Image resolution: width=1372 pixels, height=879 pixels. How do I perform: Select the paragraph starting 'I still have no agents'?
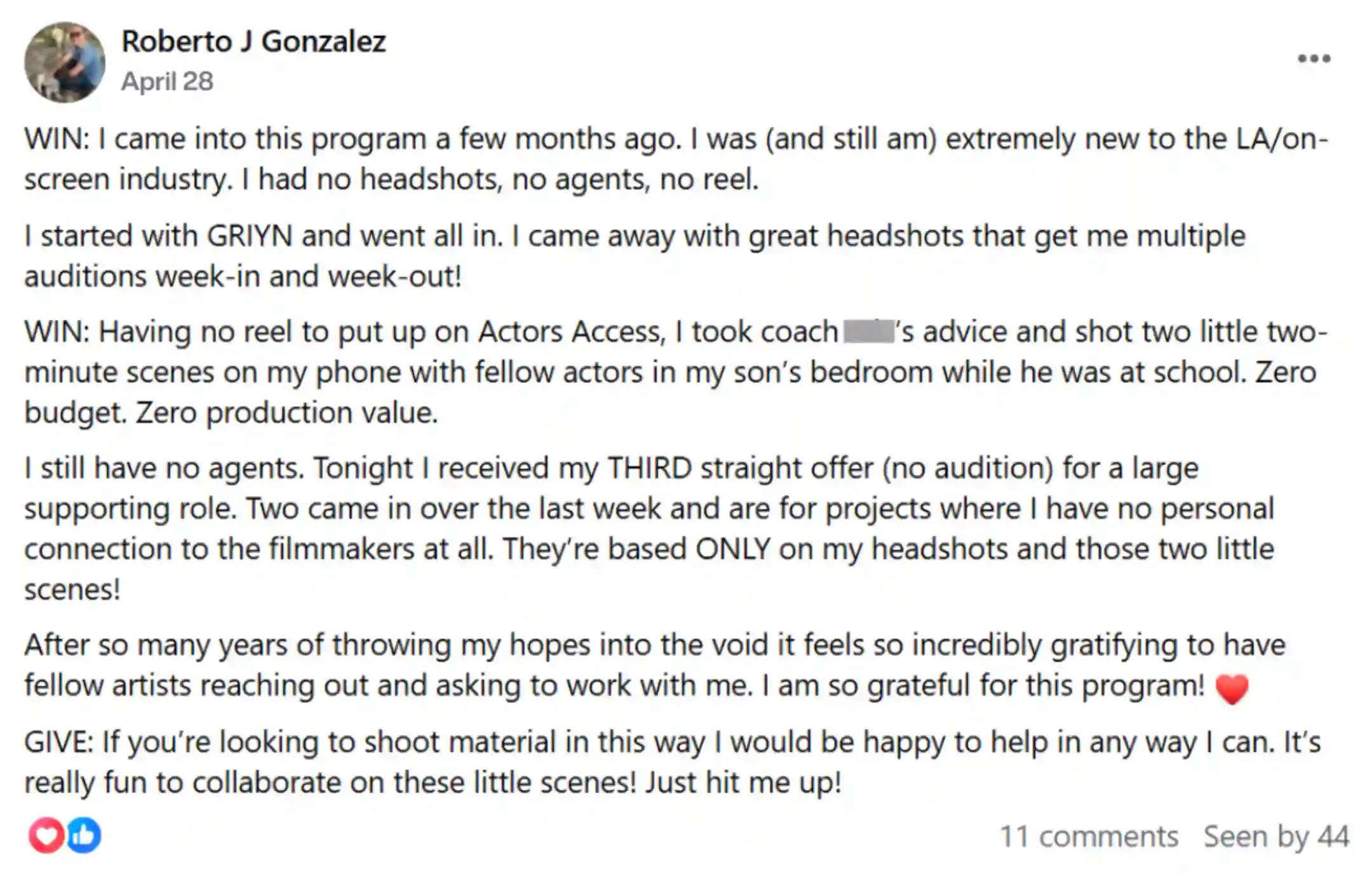point(649,528)
